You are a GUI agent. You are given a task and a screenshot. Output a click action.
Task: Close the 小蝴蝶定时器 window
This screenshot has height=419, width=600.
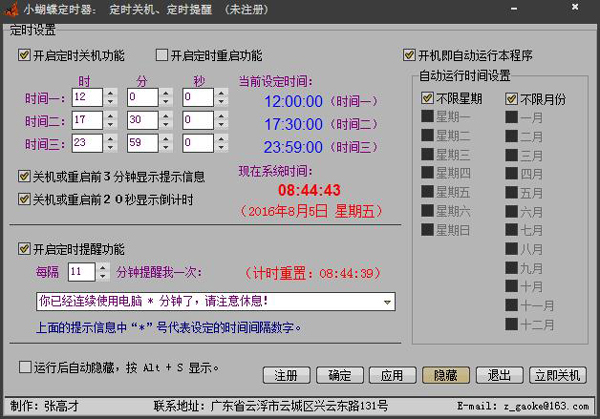(575, 7)
